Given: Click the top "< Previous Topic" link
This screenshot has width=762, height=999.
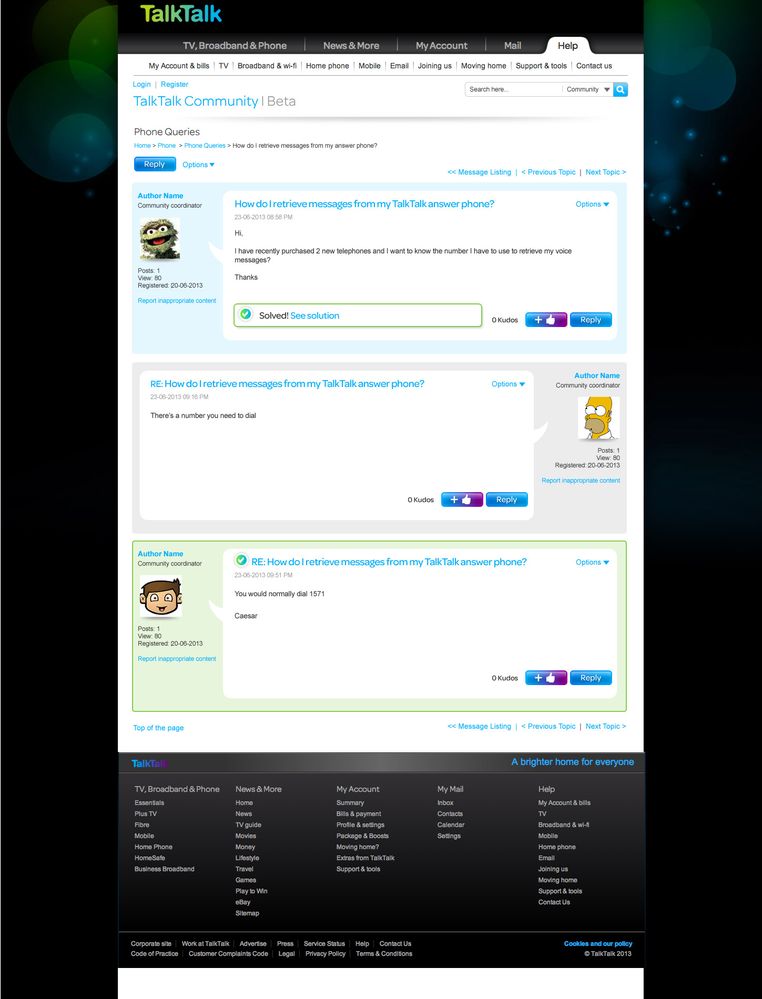Looking at the screenshot, I should (x=548, y=172).
